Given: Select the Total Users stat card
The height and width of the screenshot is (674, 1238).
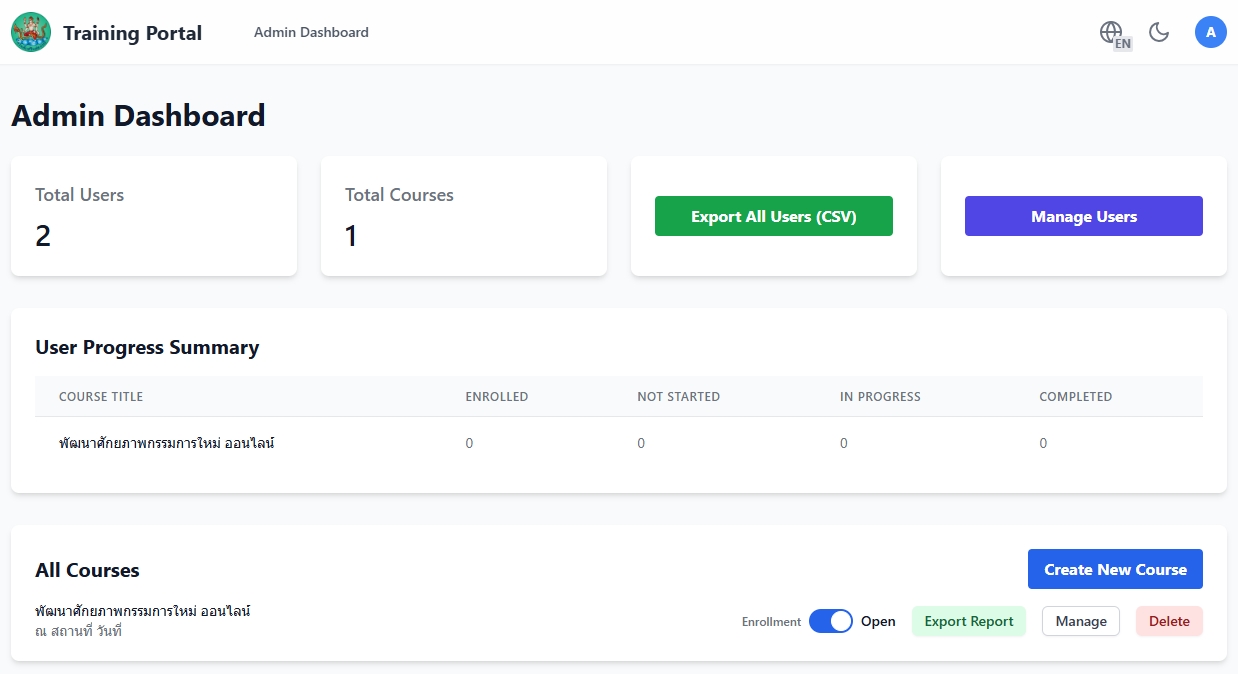Looking at the screenshot, I should (153, 216).
